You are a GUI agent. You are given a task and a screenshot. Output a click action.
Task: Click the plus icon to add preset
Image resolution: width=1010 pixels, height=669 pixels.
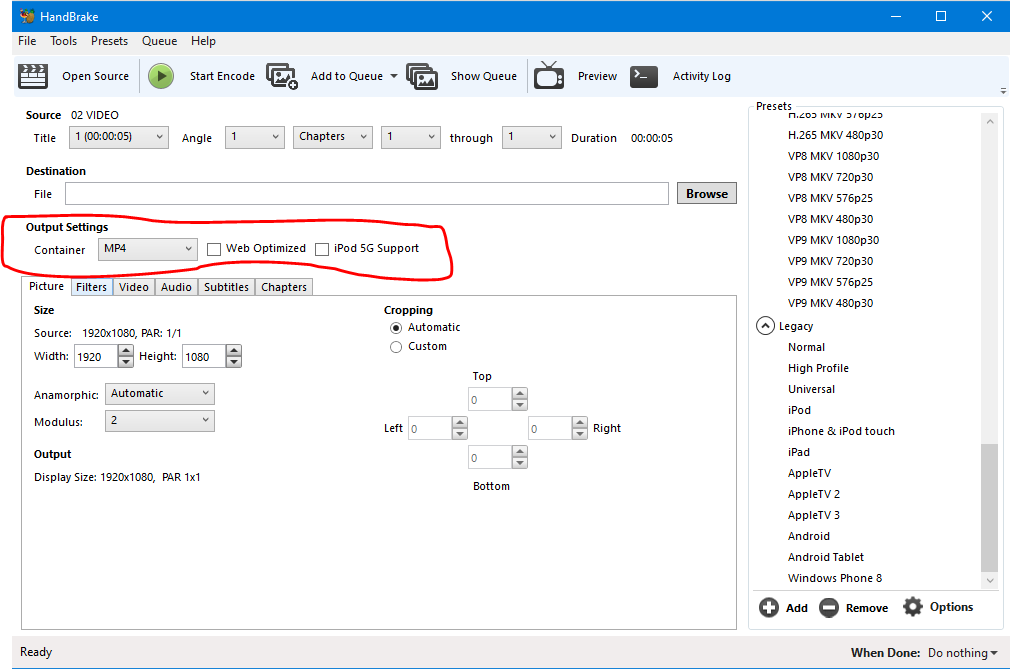(x=768, y=607)
